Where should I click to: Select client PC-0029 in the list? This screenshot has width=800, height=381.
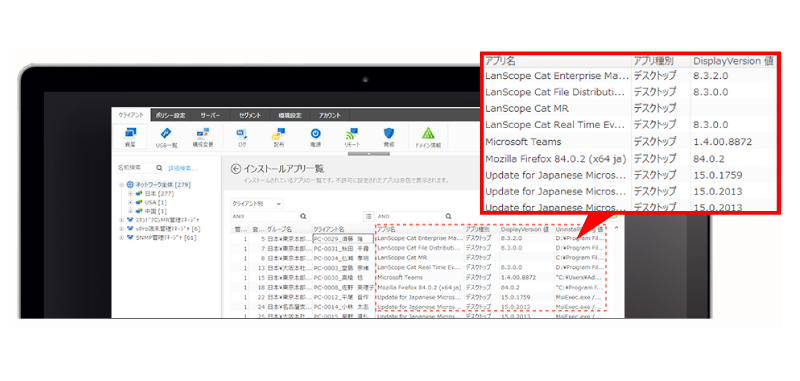click(343, 239)
